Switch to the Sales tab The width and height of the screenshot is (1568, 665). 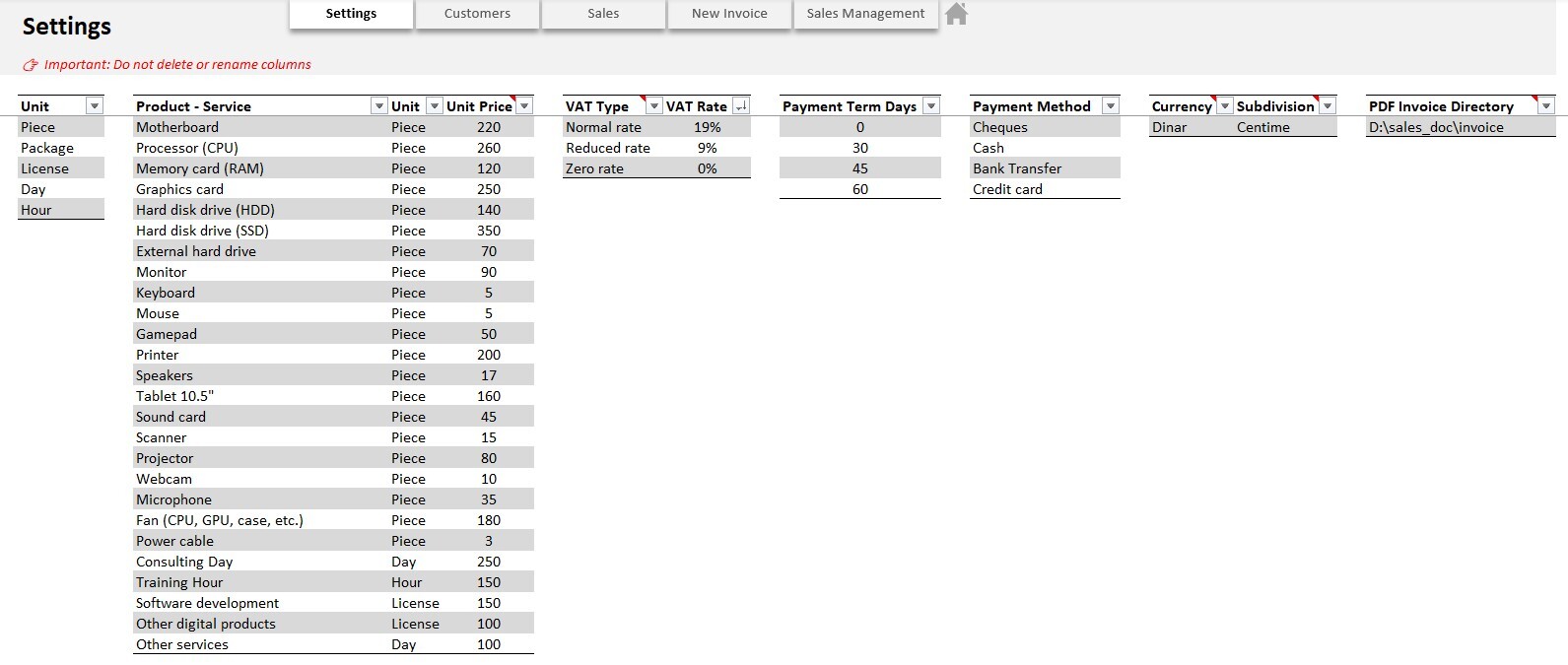pyautogui.click(x=603, y=14)
